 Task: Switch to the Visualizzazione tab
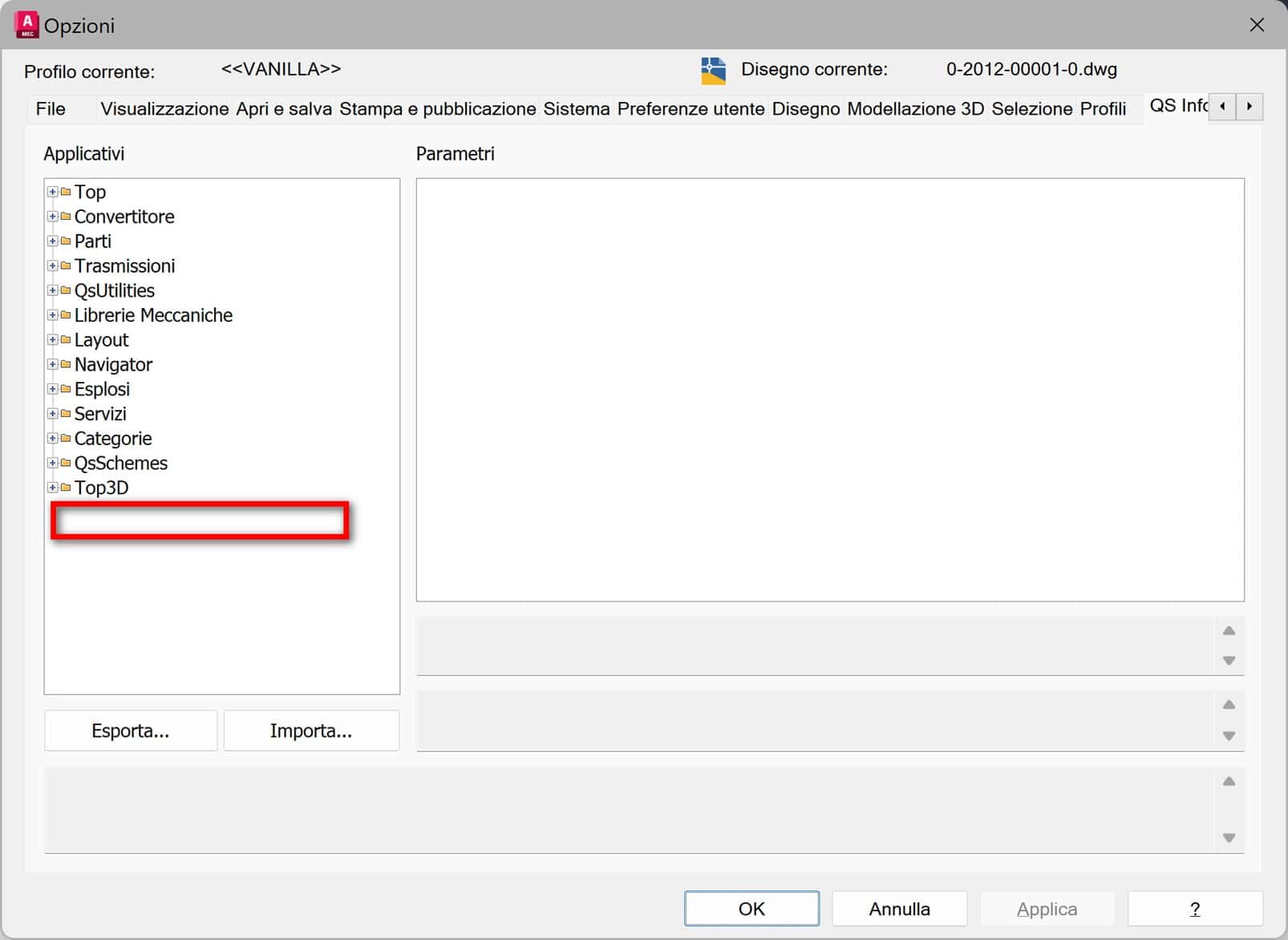click(164, 109)
